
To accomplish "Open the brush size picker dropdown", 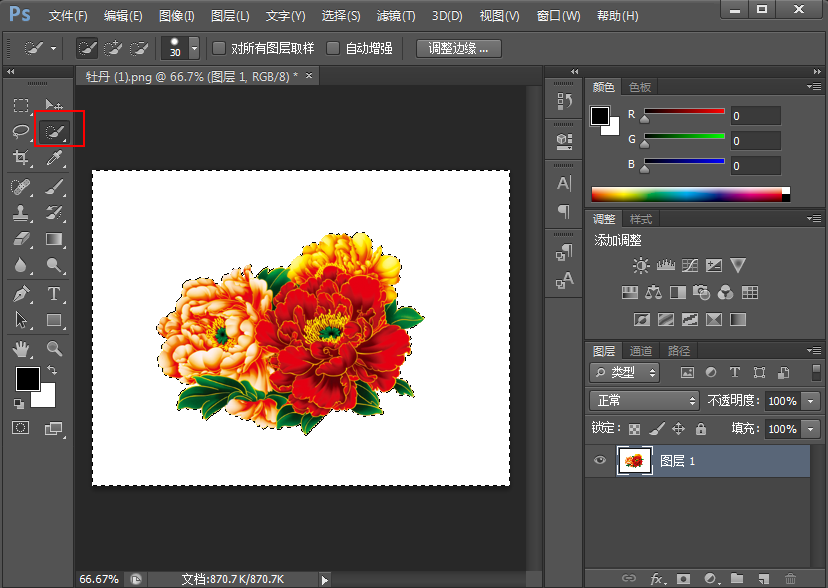I will point(194,49).
